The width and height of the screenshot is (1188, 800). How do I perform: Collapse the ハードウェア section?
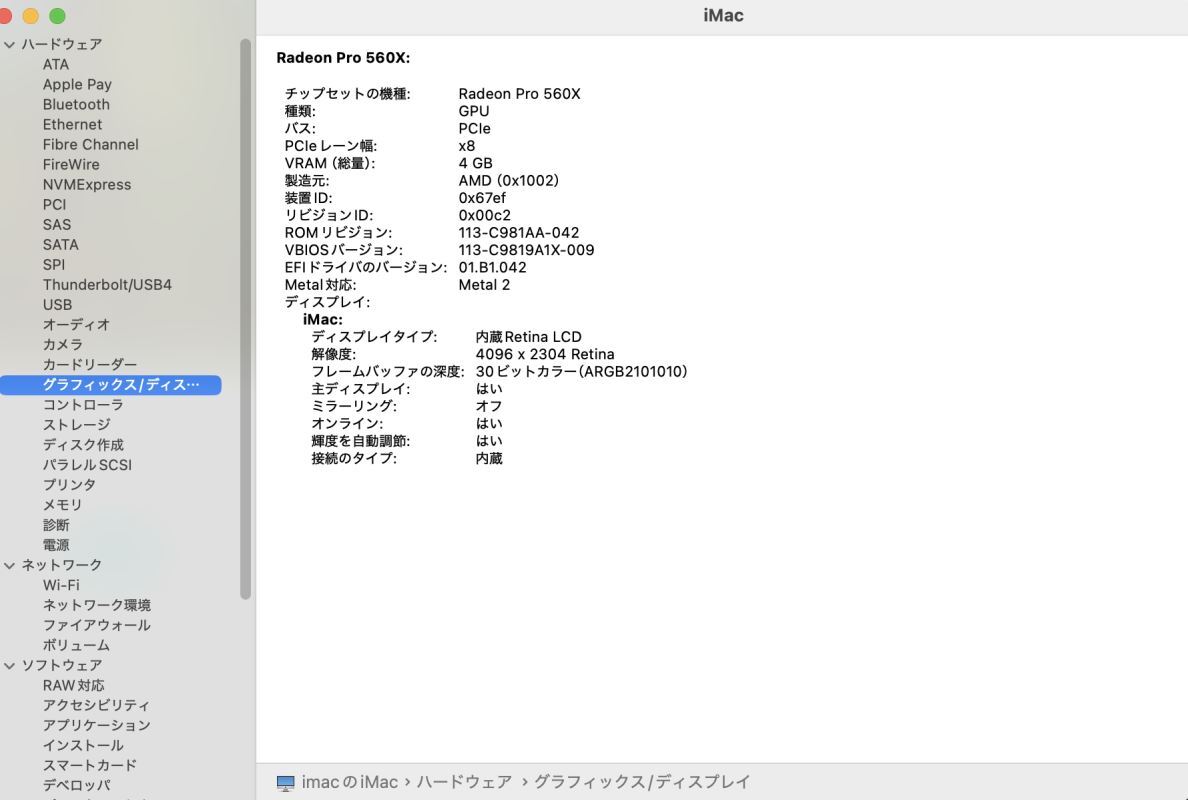pyautogui.click(x=10, y=45)
